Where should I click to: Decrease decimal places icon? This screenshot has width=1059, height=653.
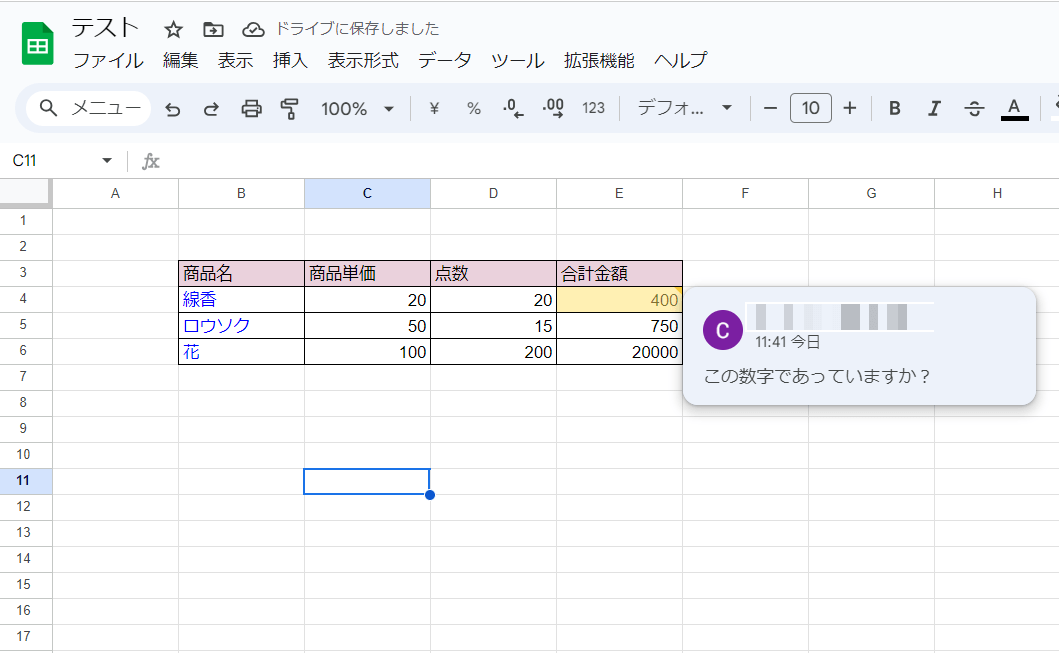(513, 109)
